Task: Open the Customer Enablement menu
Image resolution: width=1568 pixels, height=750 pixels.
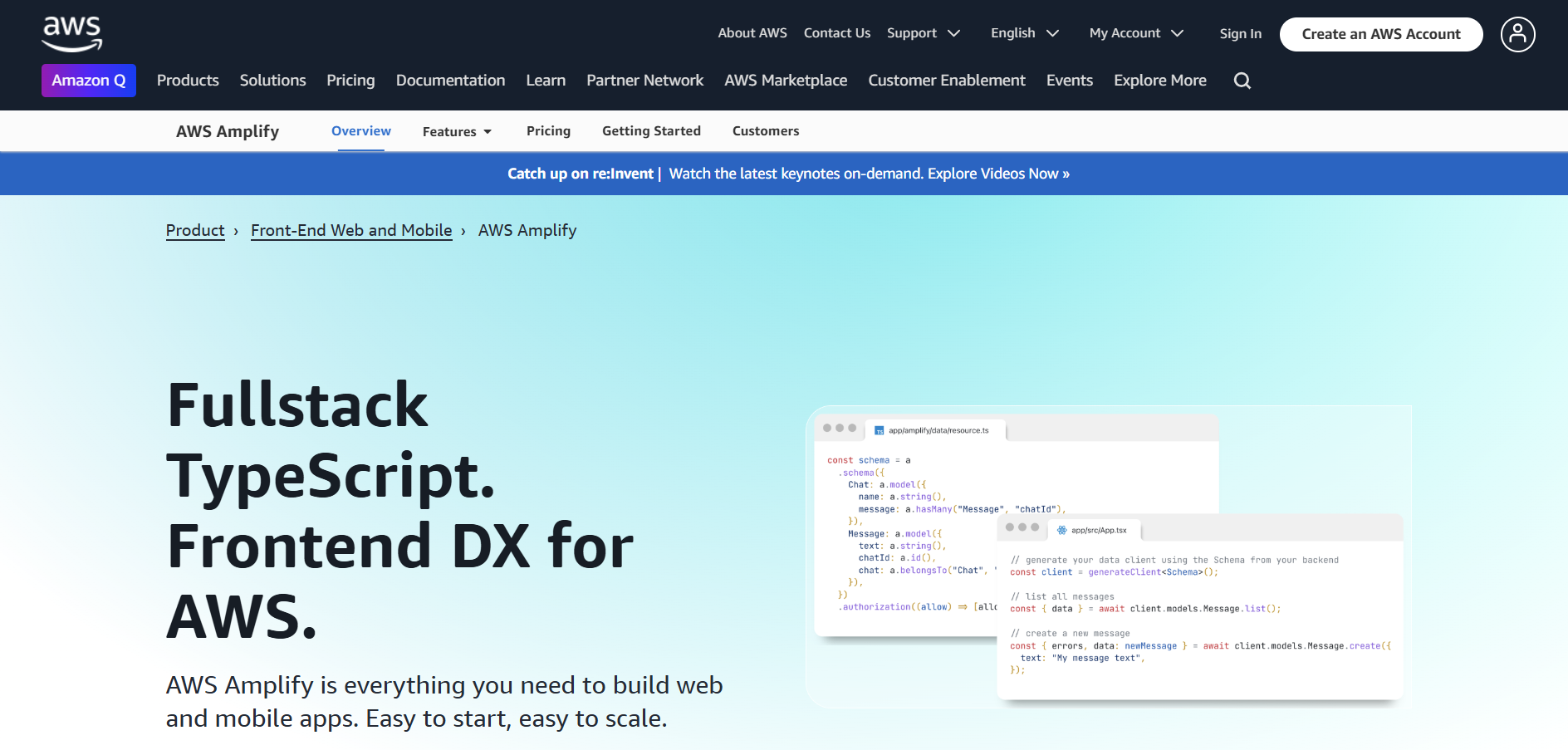Action: pyautogui.click(x=947, y=81)
